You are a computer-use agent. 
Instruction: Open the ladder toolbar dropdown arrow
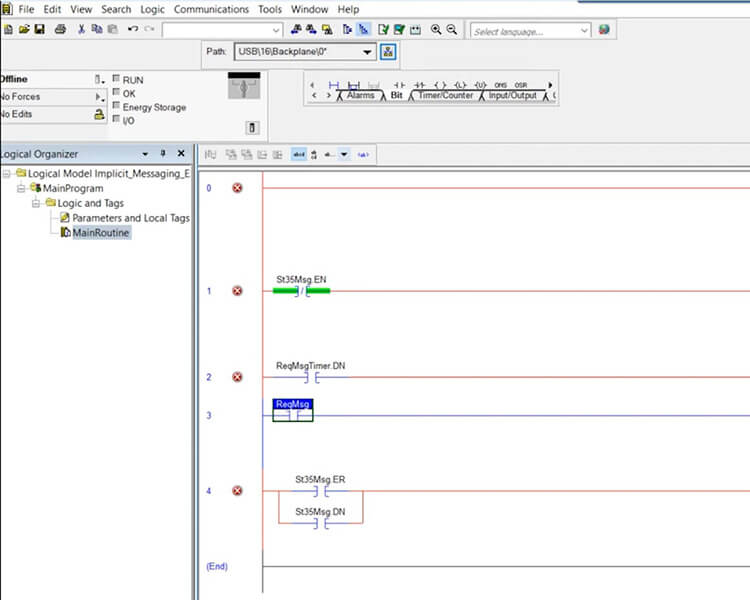point(344,155)
